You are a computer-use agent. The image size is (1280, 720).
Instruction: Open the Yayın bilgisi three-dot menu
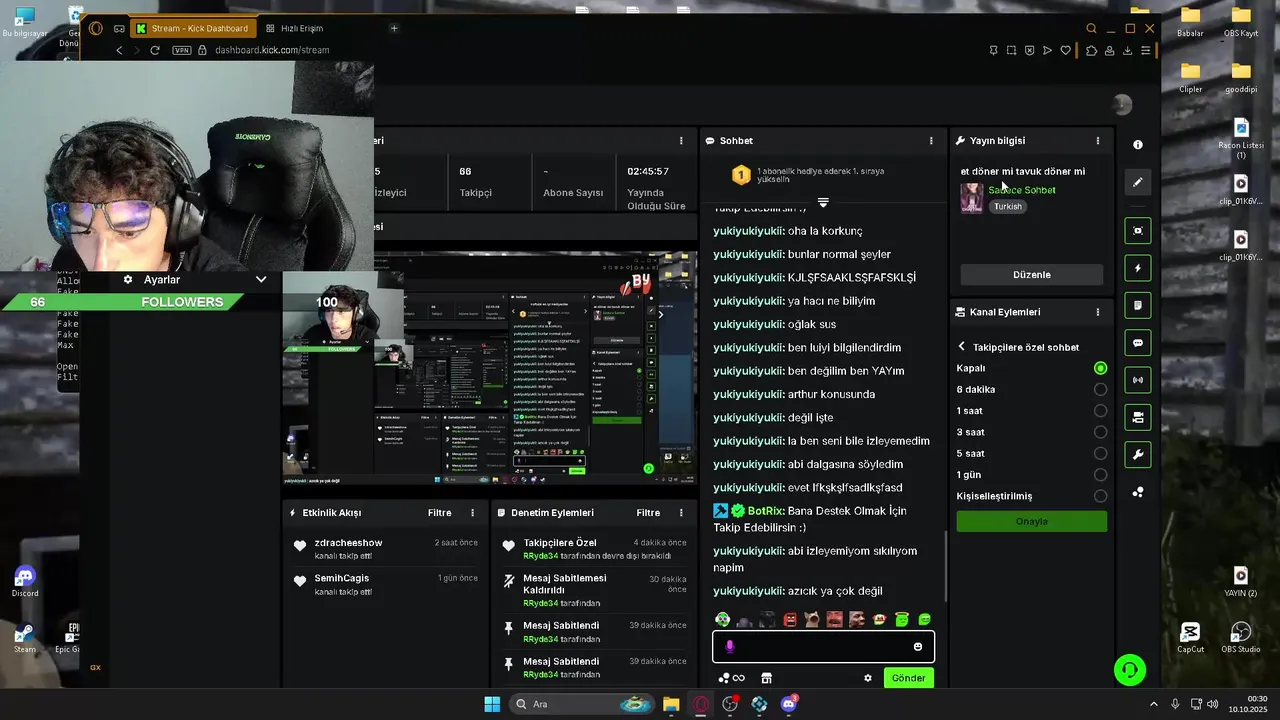coord(1097,141)
